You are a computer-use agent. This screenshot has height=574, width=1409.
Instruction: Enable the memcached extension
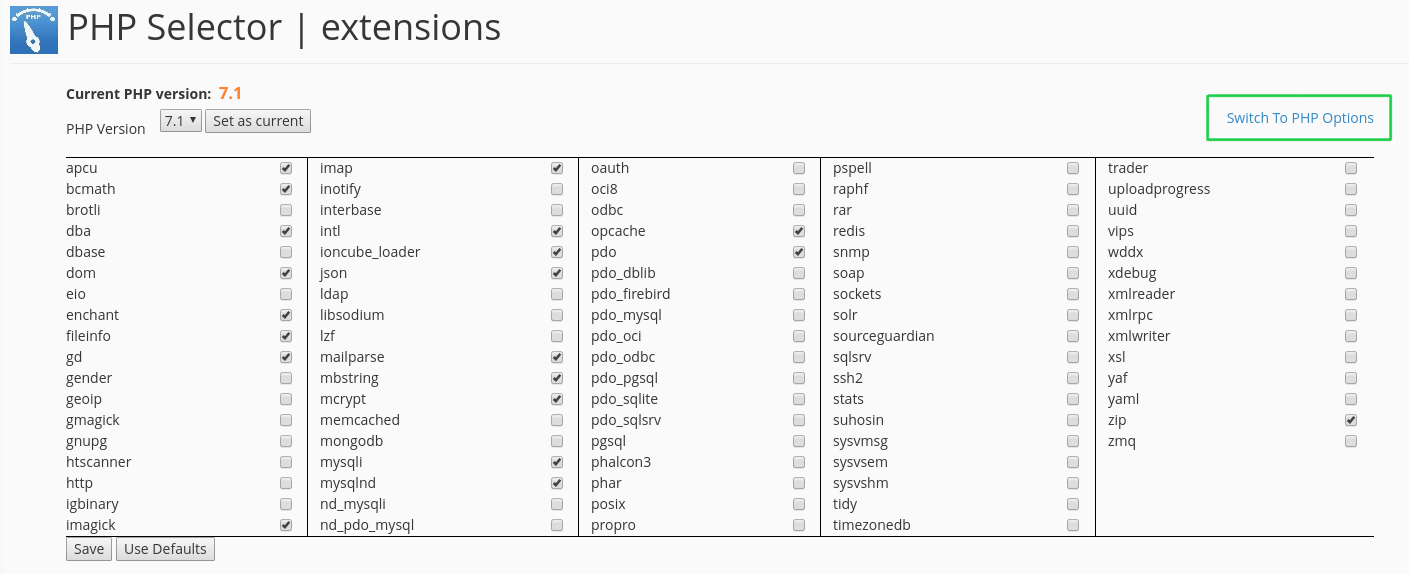557,420
